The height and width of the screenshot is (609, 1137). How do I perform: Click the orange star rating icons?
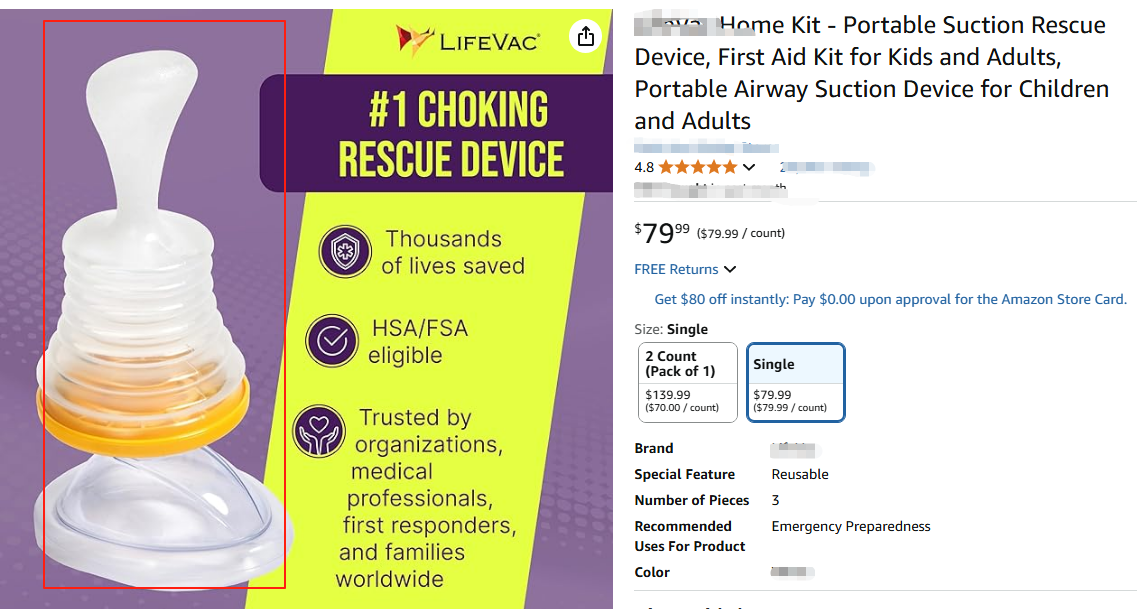698,167
